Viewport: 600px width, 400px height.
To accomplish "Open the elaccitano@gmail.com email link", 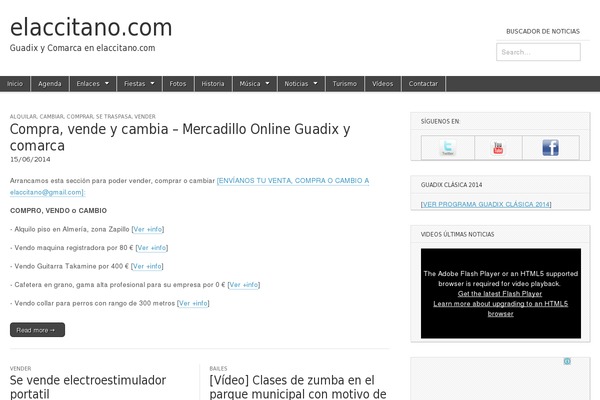I will coord(46,193).
